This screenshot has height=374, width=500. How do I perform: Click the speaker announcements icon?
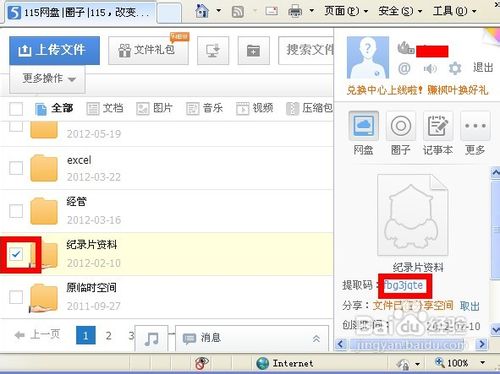(430, 69)
